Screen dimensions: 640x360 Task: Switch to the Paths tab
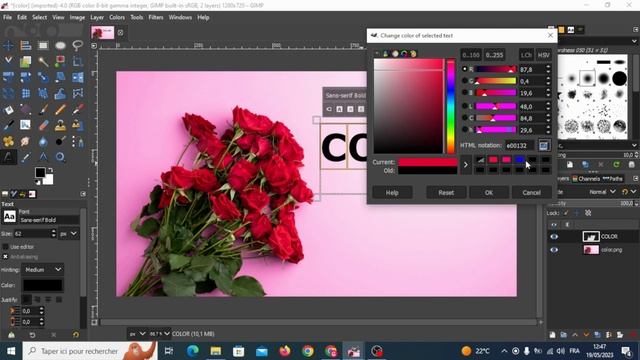point(613,179)
